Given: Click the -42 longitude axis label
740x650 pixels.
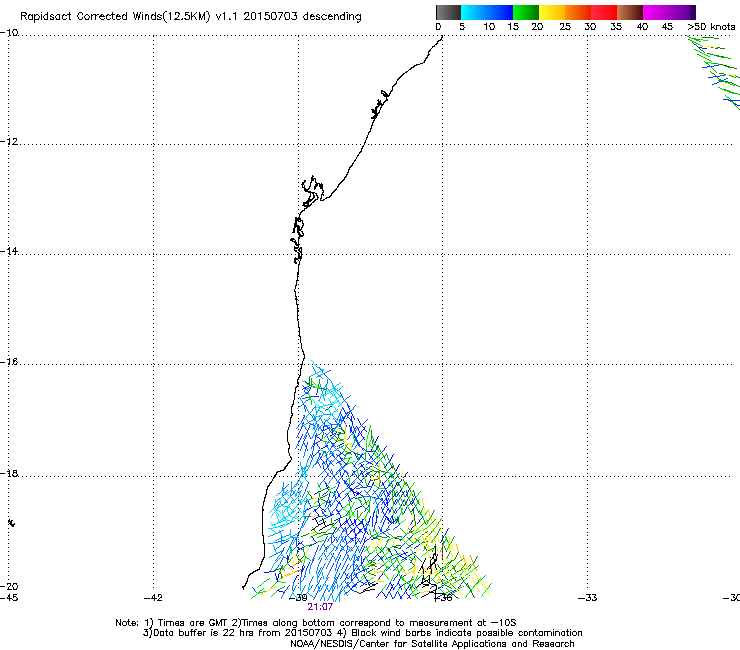Looking at the screenshot, I should 153,598.
